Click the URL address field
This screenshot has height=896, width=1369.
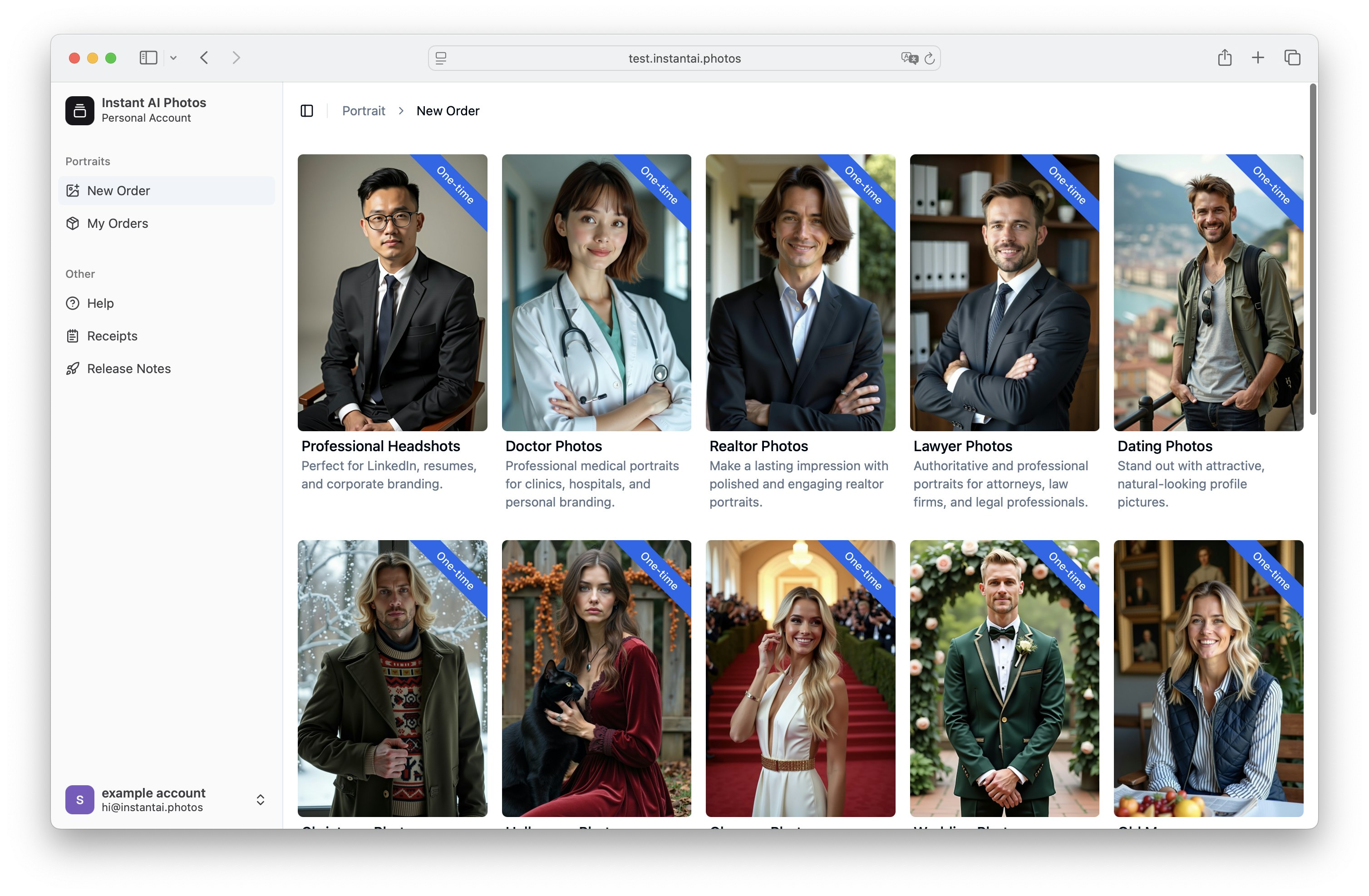pos(684,58)
